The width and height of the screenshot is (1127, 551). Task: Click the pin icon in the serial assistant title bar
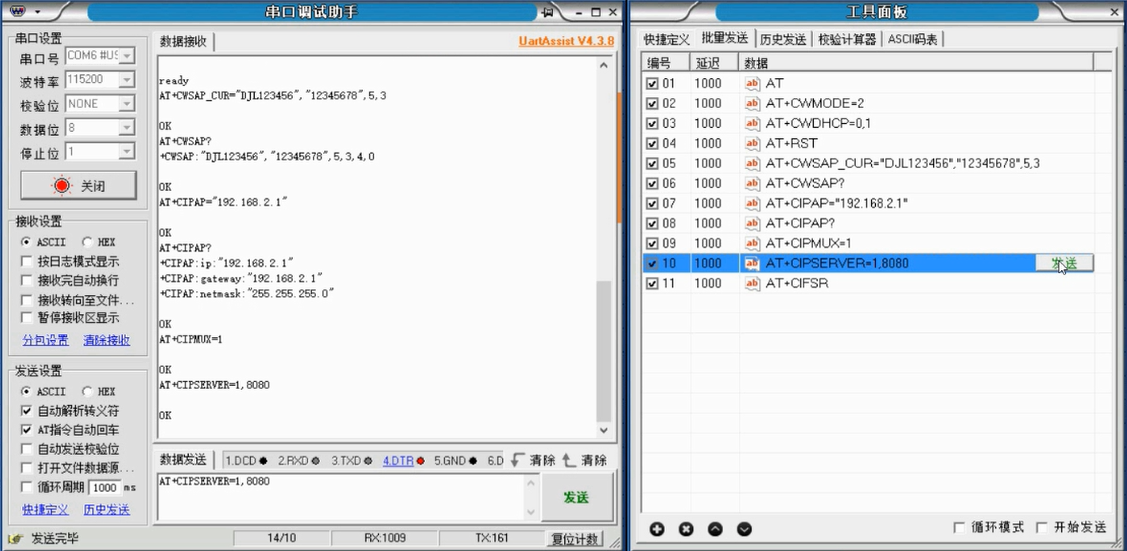(548, 12)
